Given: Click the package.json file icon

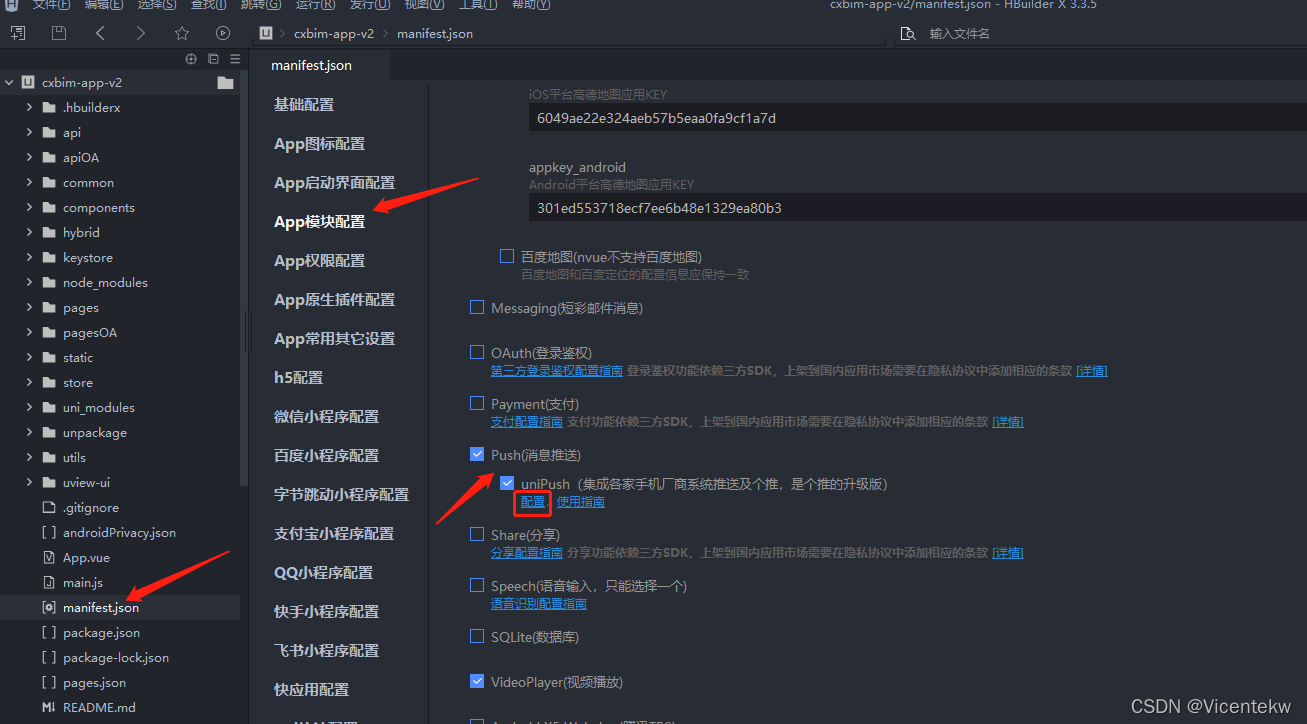Looking at the screenshot, I should (x=49, y=632).
